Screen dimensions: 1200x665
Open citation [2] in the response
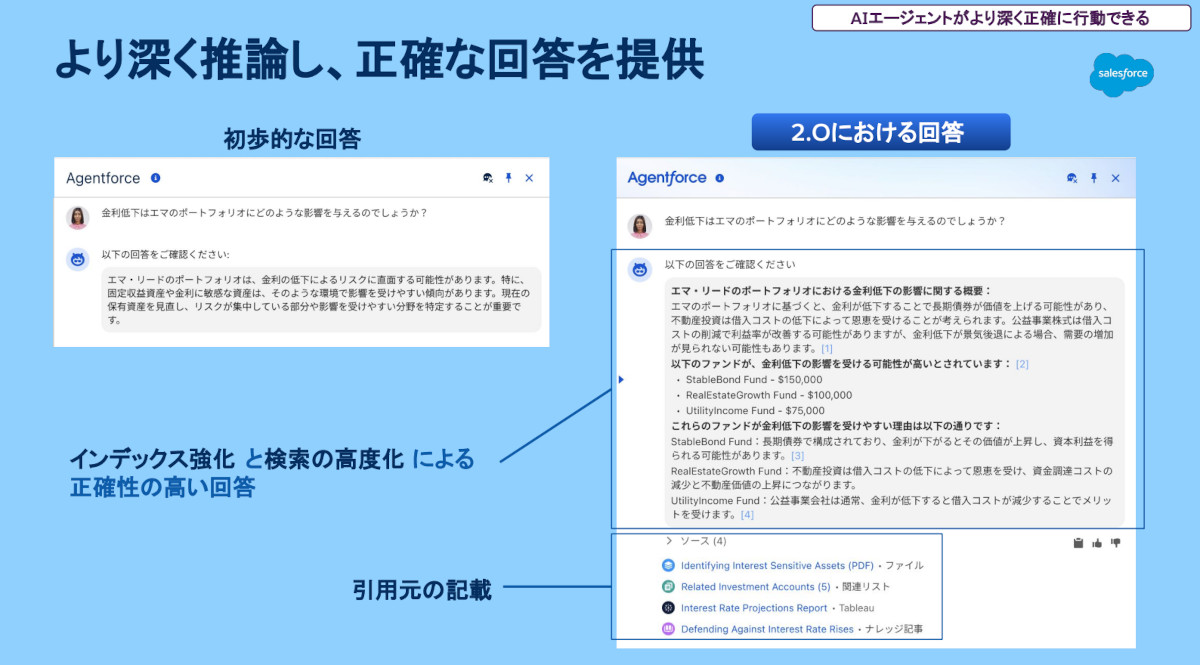pos(1022,364)
